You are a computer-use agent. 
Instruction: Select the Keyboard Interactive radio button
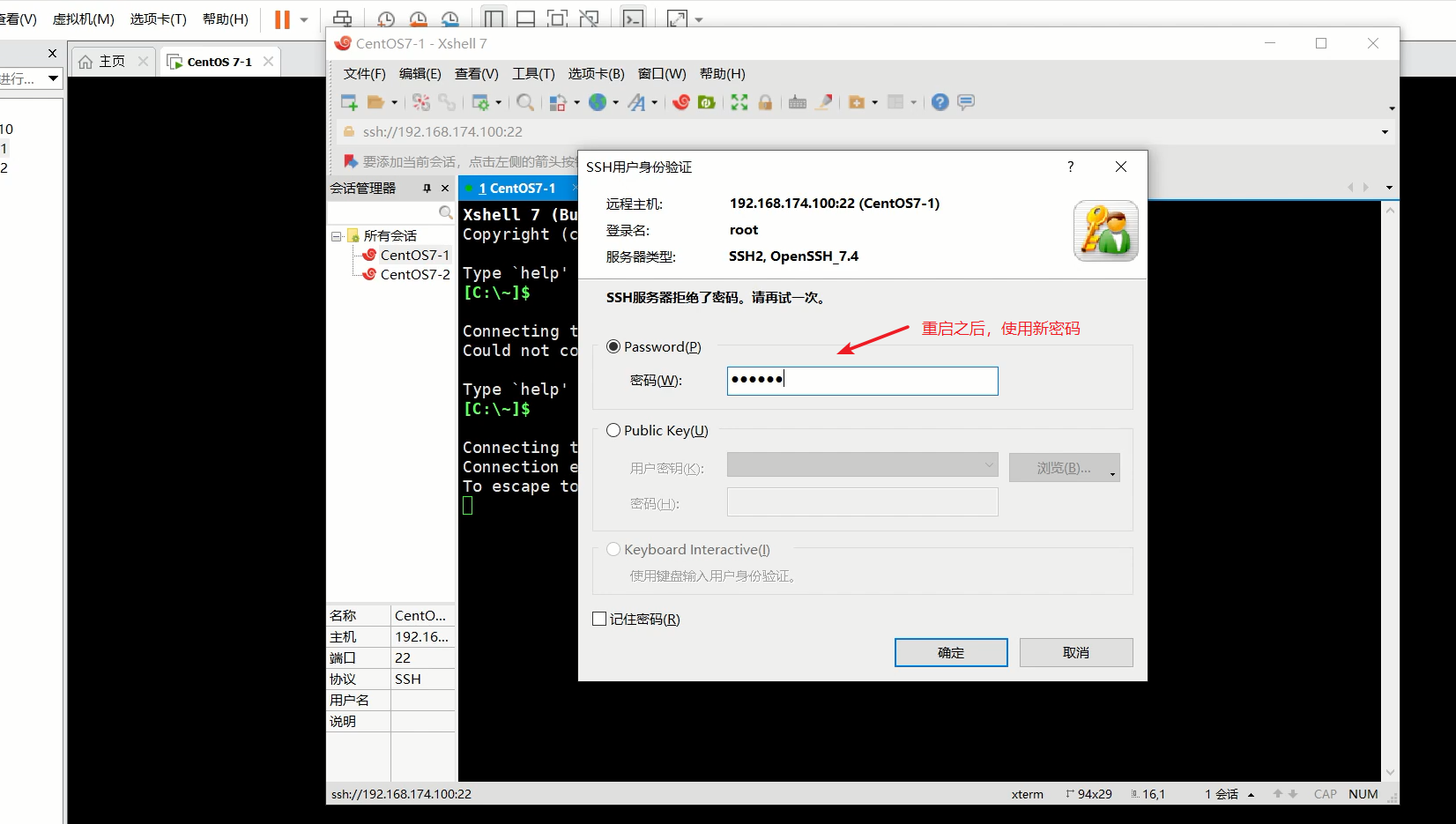coord(613,550)
